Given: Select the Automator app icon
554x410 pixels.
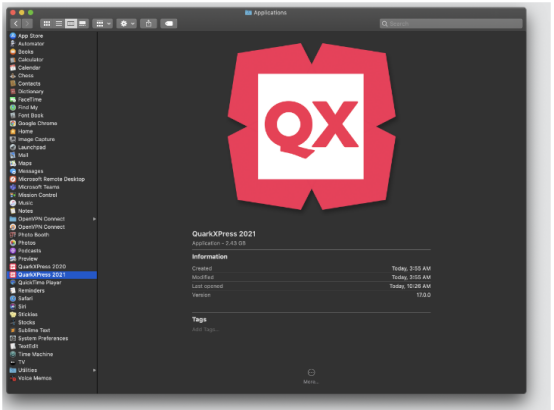Looking at the screenshot, I should pyautogui.click(x=13, y=43).
